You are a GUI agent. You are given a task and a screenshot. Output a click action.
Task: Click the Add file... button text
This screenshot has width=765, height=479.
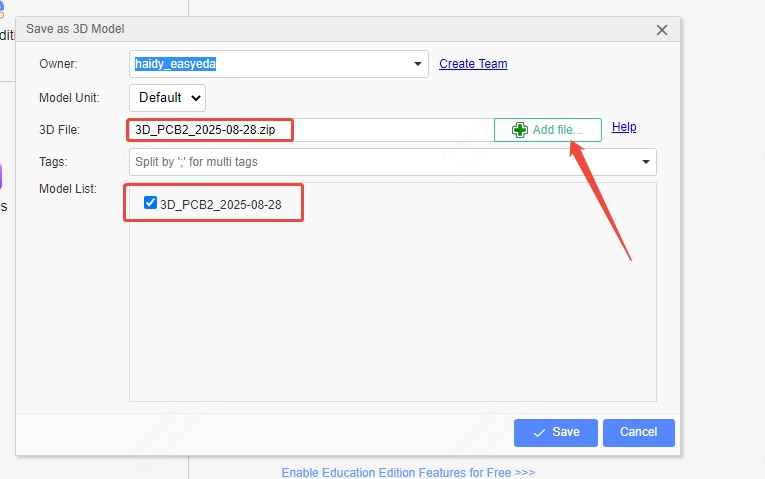point(557,130)
